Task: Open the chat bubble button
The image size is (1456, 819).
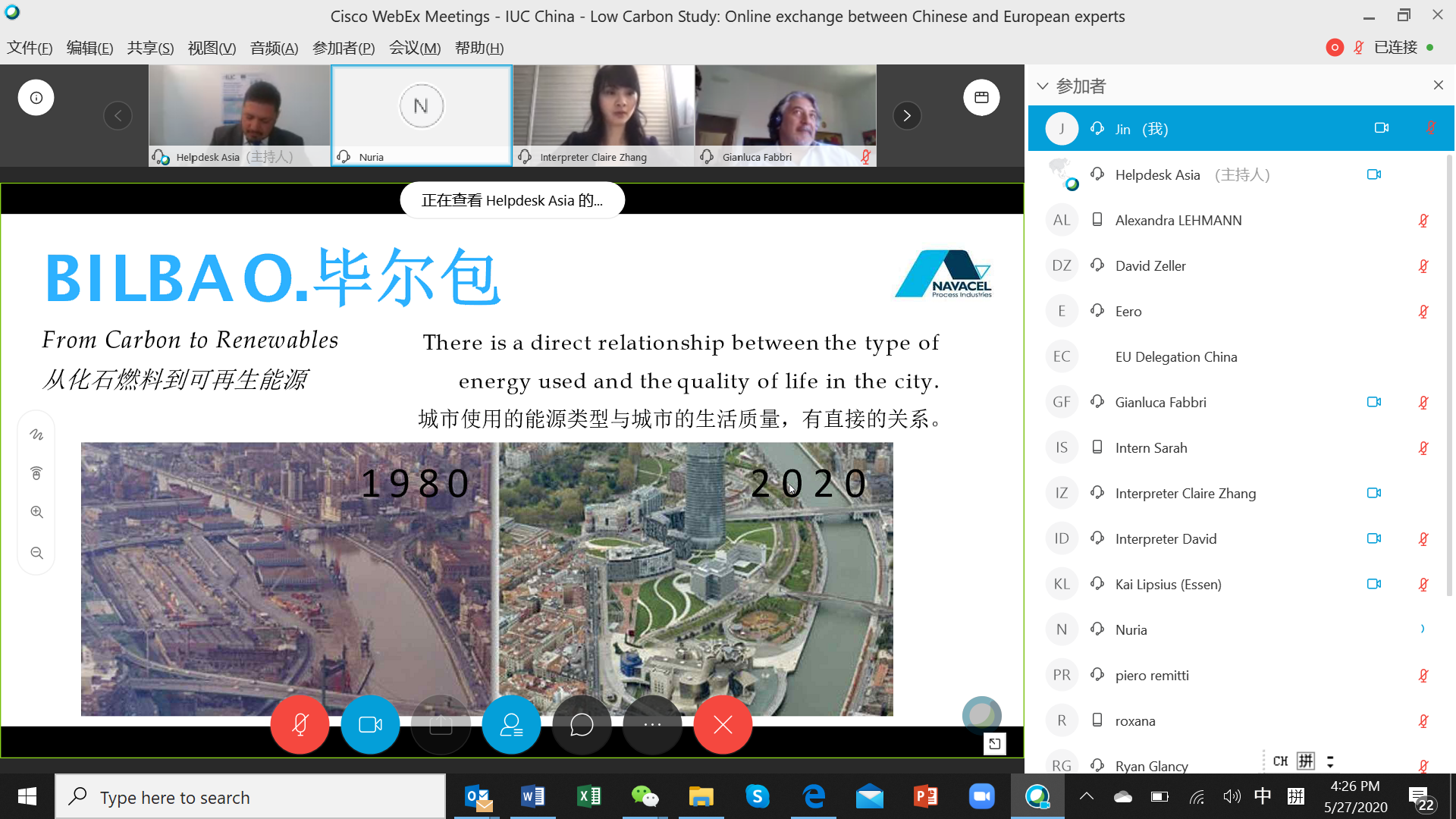Action: 582,725
